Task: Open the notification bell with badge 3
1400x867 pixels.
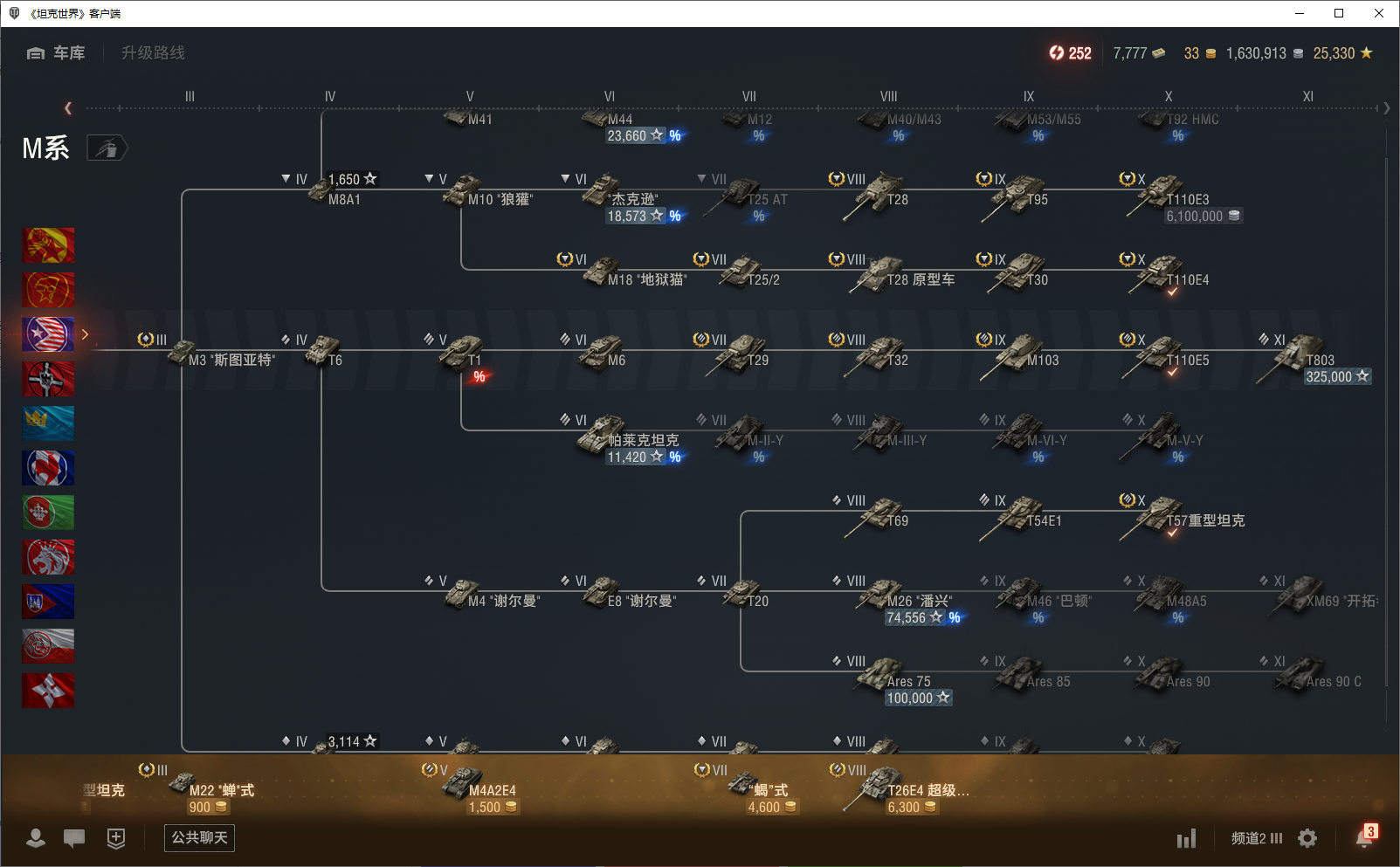Action: (x=1365, y=836)
